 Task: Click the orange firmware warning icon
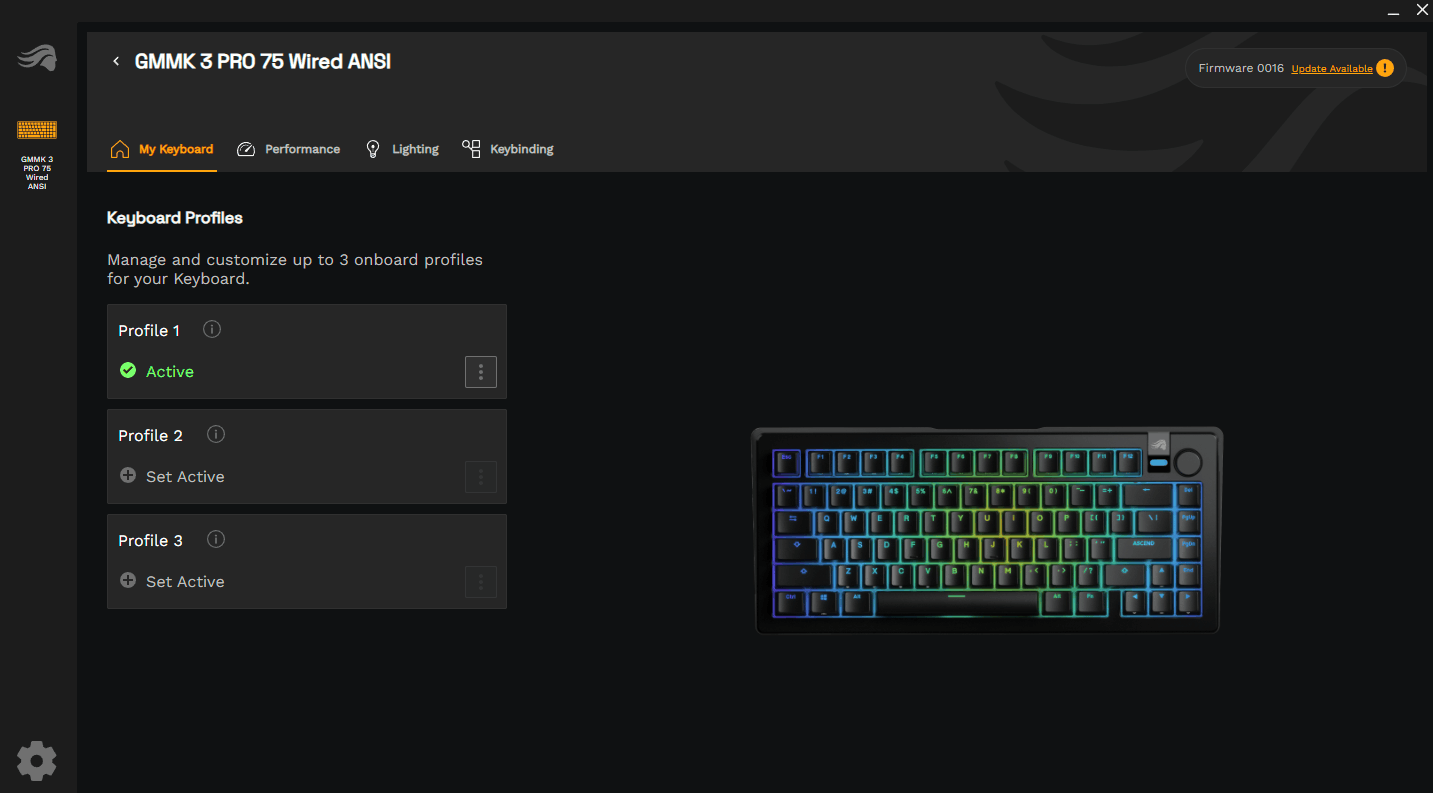tap(1384, 68)
